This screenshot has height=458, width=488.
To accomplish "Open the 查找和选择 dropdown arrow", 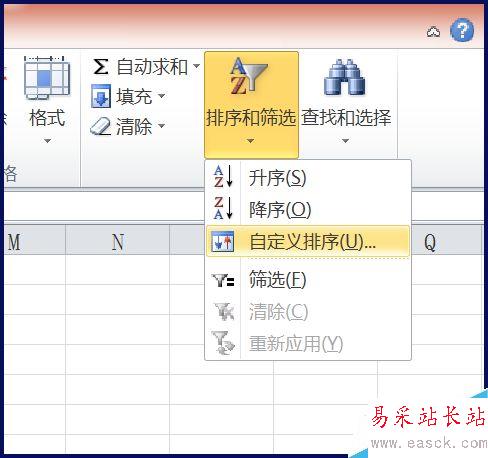I will click(x=346, y=141).
